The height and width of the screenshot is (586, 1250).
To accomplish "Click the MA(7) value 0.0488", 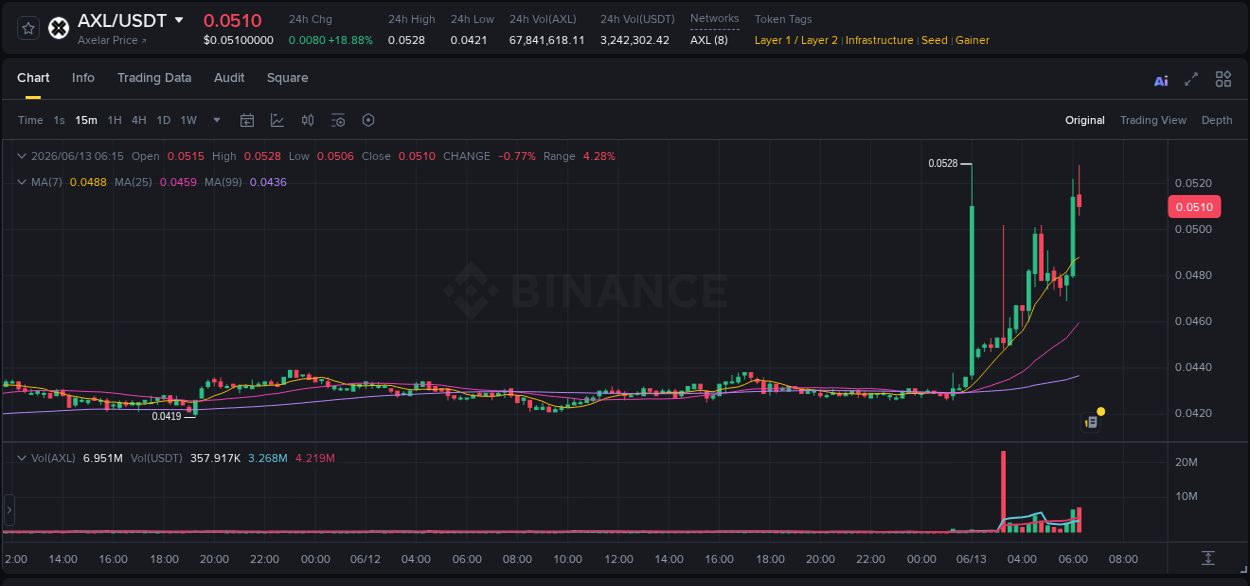I will [88, 182].
